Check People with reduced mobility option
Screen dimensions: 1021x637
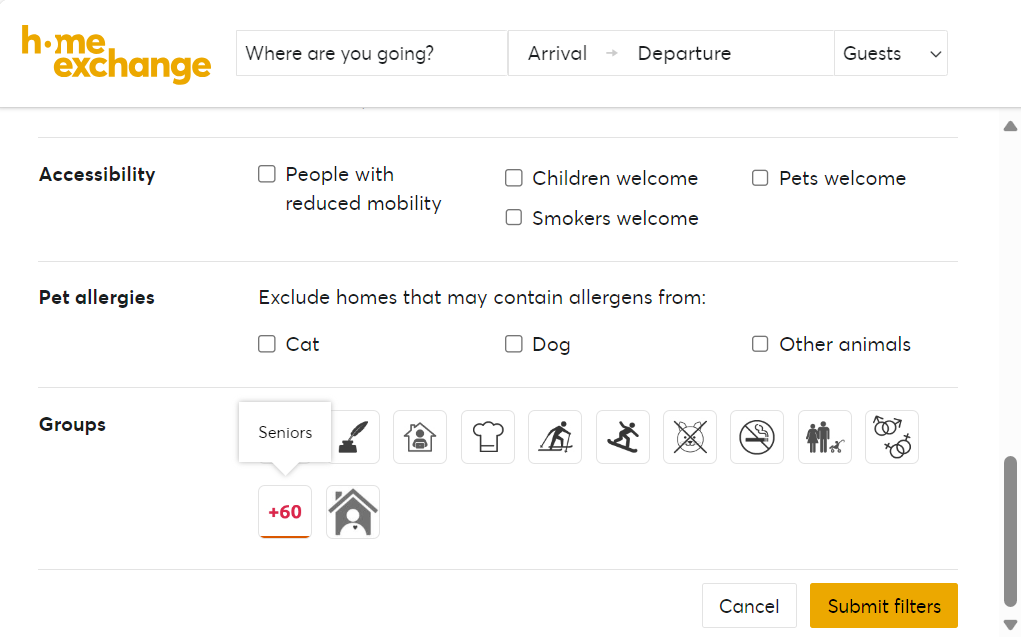pyautogui.click(x=267, y=174)
